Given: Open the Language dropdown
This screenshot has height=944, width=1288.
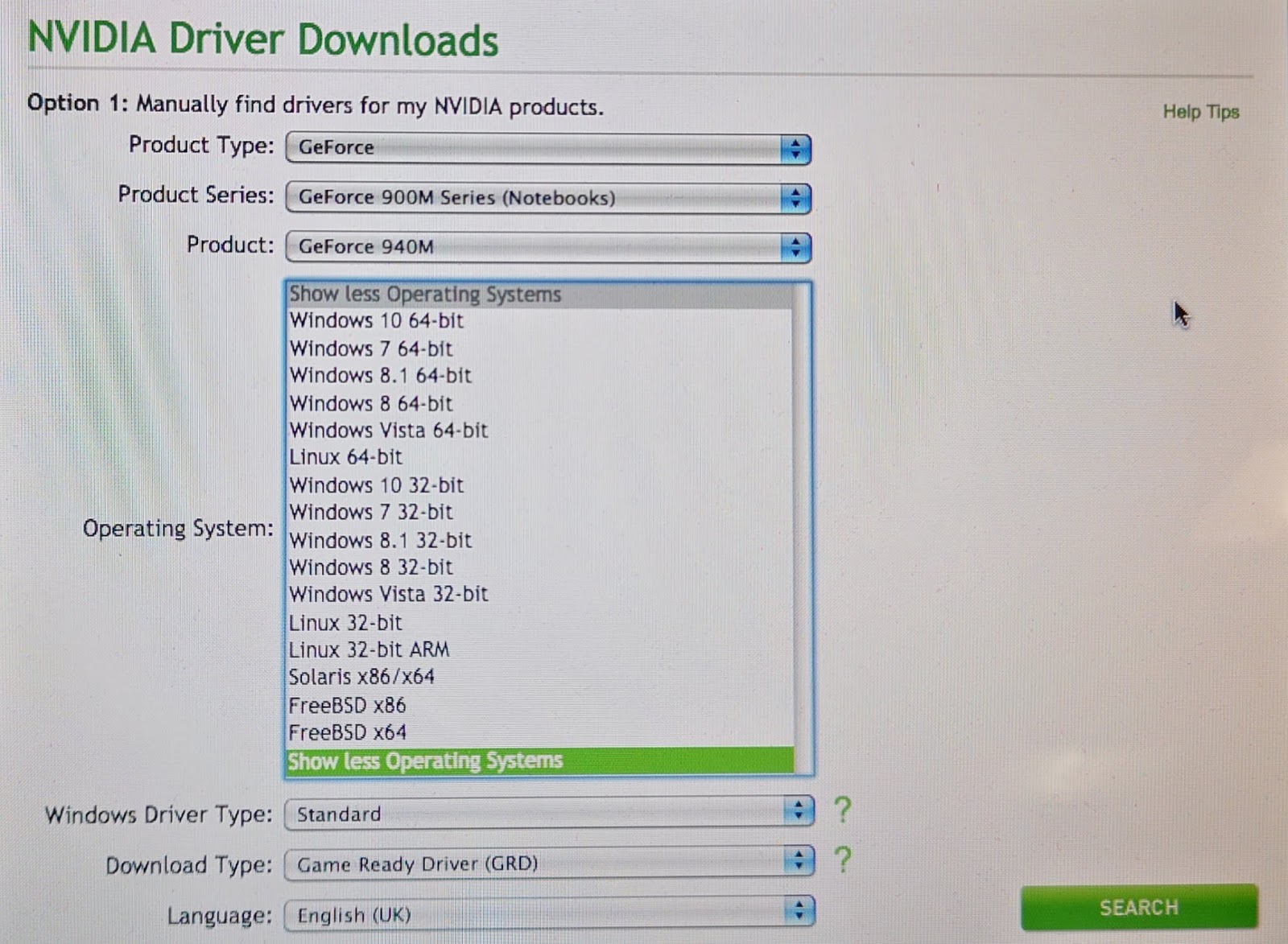Looking at the screenshot, I should pos(550,913).
